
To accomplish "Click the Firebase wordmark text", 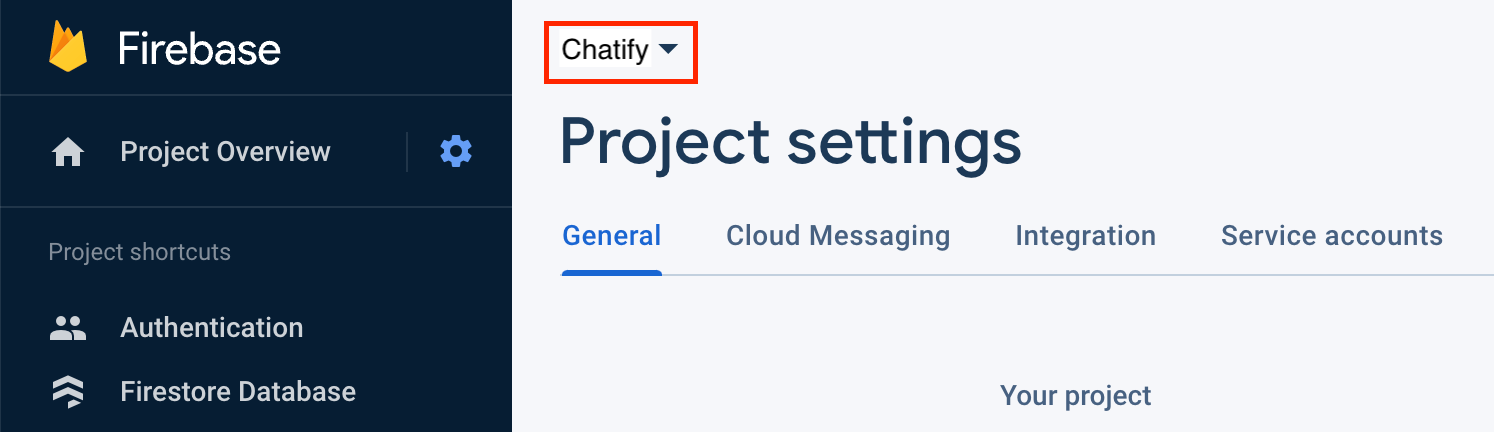I will pos(199,48).
